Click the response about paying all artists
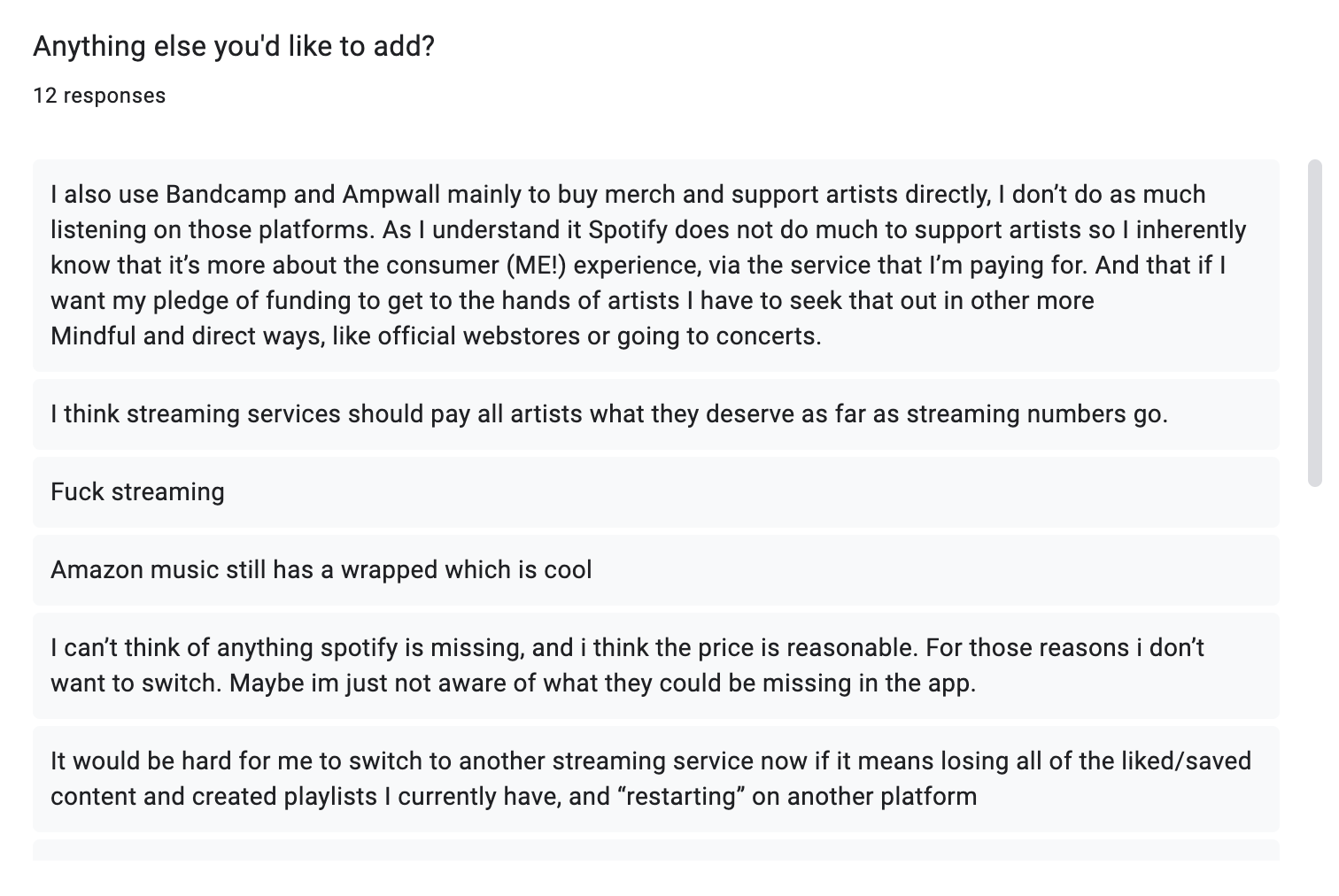Screen dimensions: 1339x896 (655, 414)
